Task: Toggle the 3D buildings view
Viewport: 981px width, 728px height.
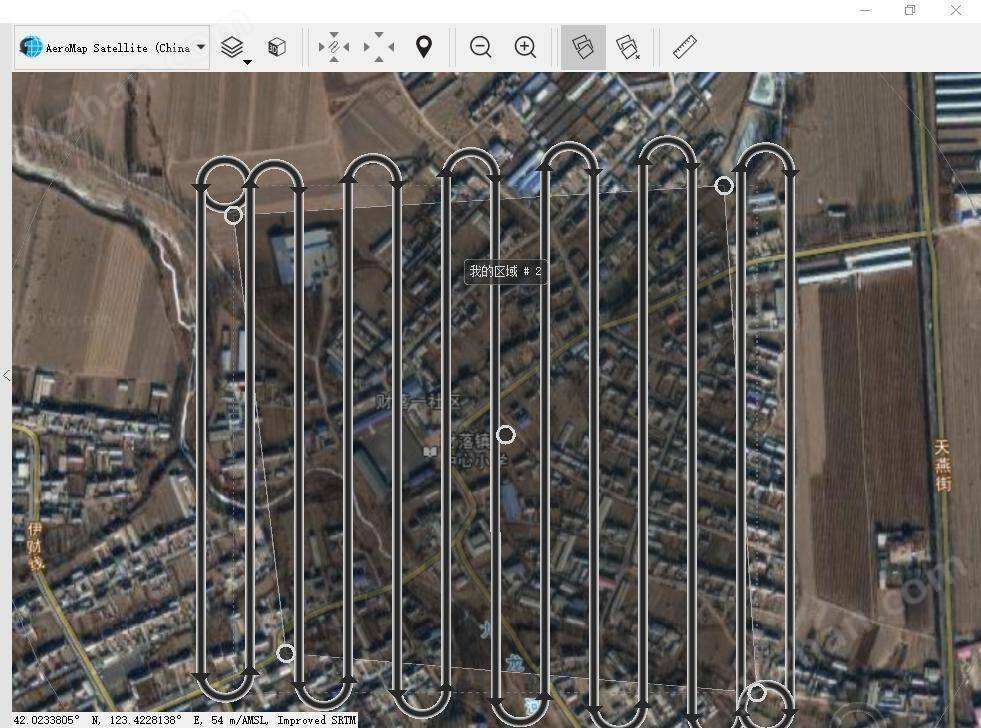Action: pyautogui.click(x=277, y=47)
